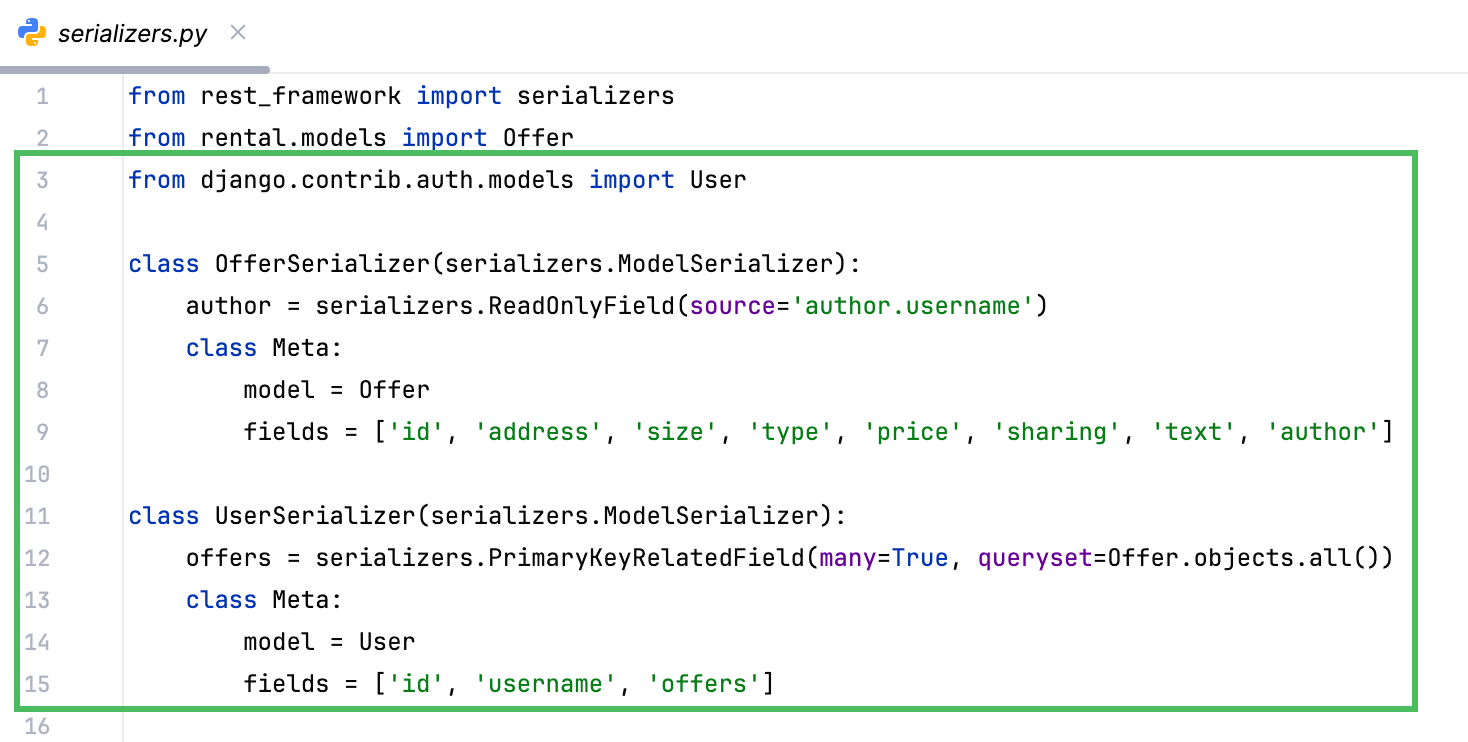This screenshot has width=1468, height=742.
Task: Click the model = User assignment on line 14
Action: tap(330, 641)
